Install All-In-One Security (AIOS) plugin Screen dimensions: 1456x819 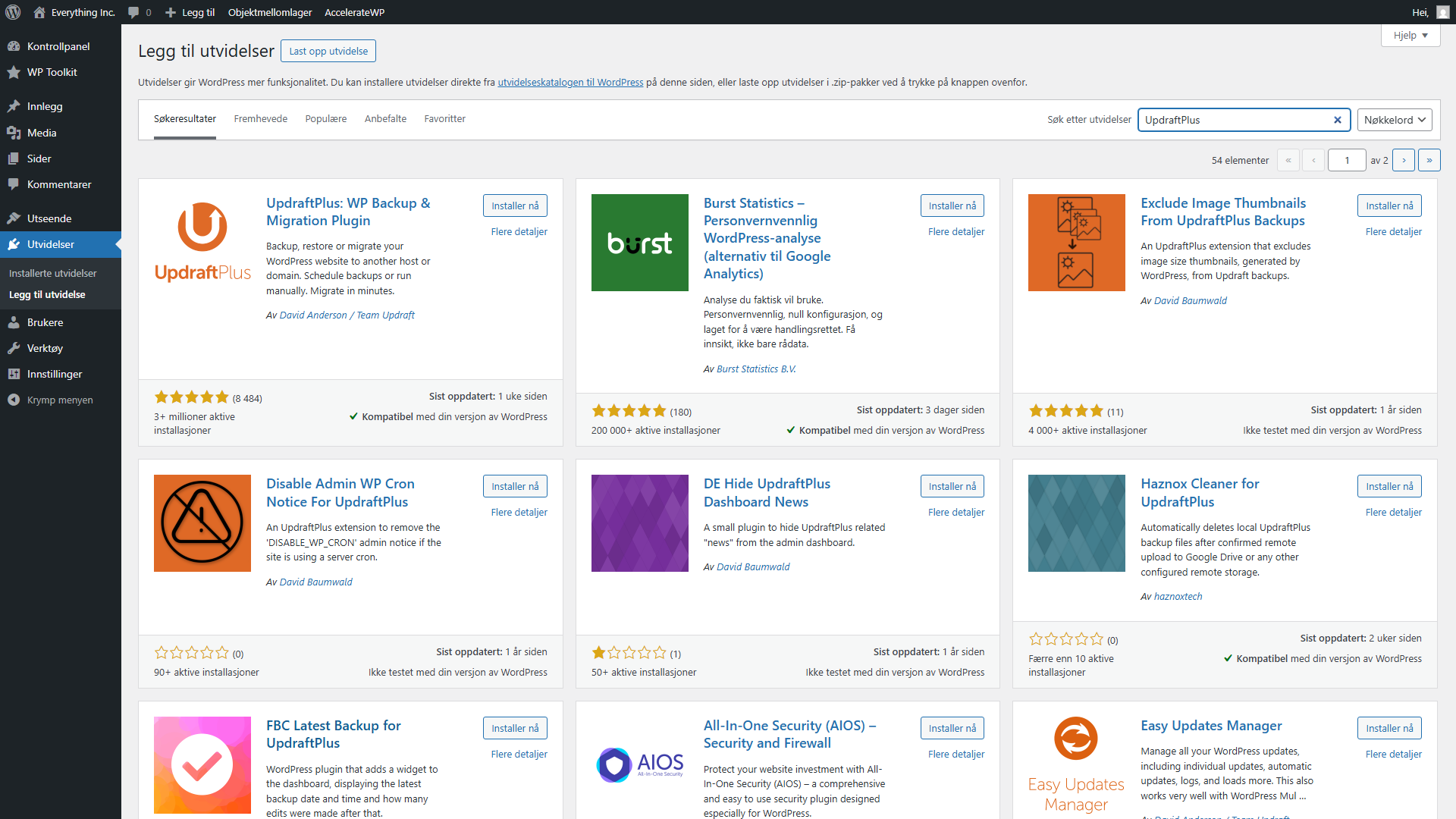[952, 728]
